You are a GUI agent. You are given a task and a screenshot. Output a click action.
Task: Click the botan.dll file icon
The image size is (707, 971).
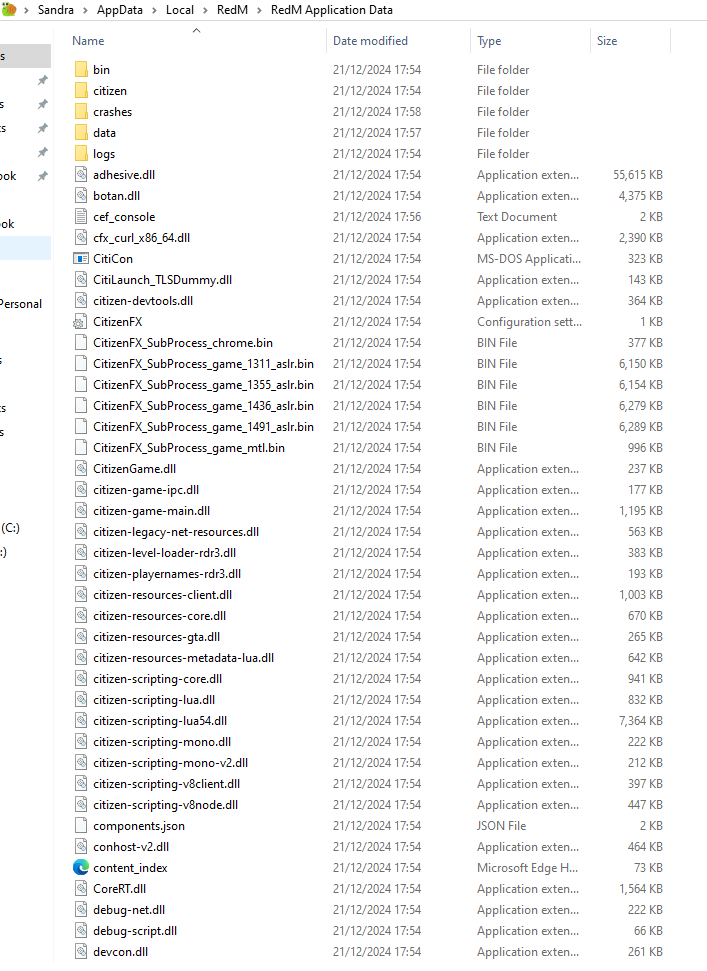click(81, 196)
